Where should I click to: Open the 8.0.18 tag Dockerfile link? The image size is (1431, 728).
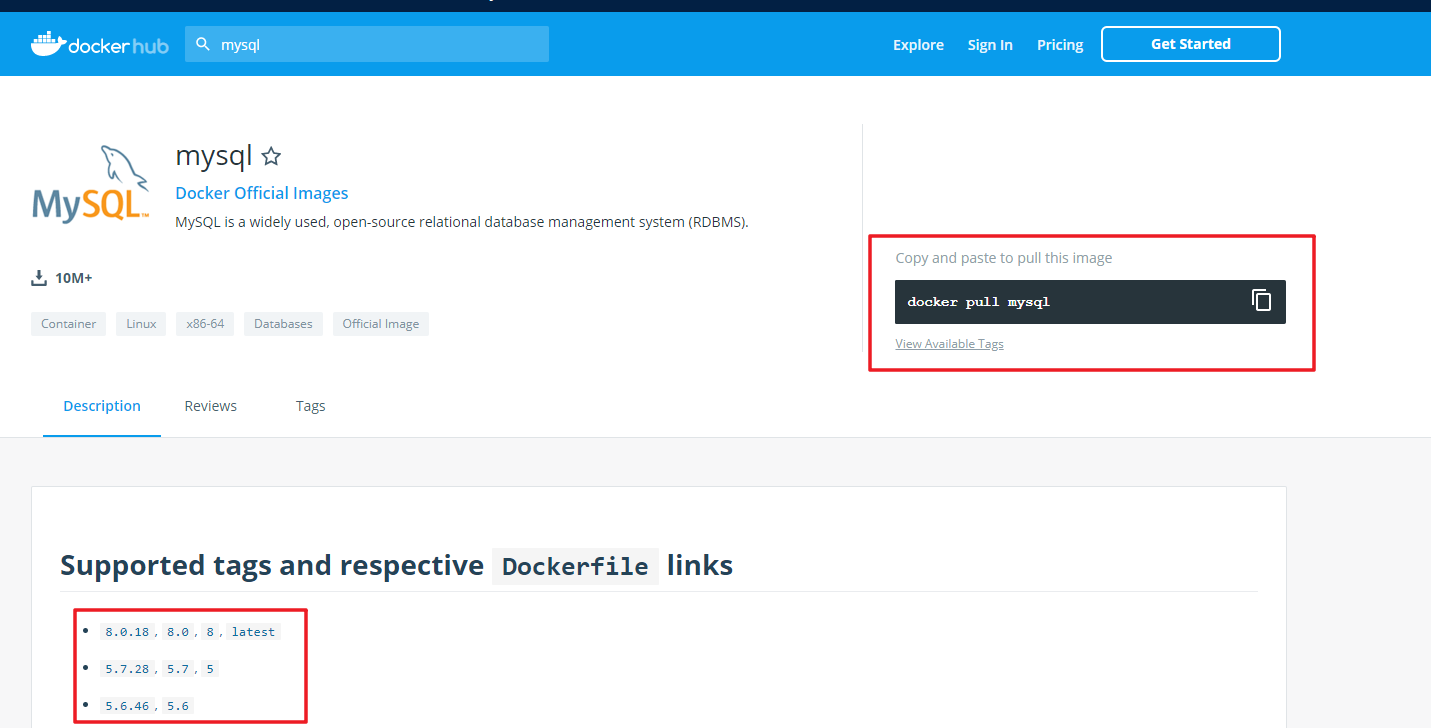point(127,632)
